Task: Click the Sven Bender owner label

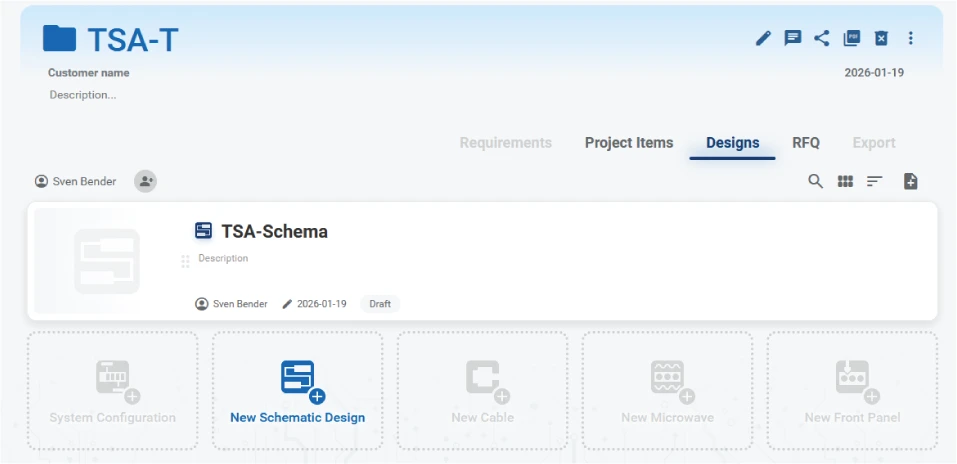Action: (76, 181)
